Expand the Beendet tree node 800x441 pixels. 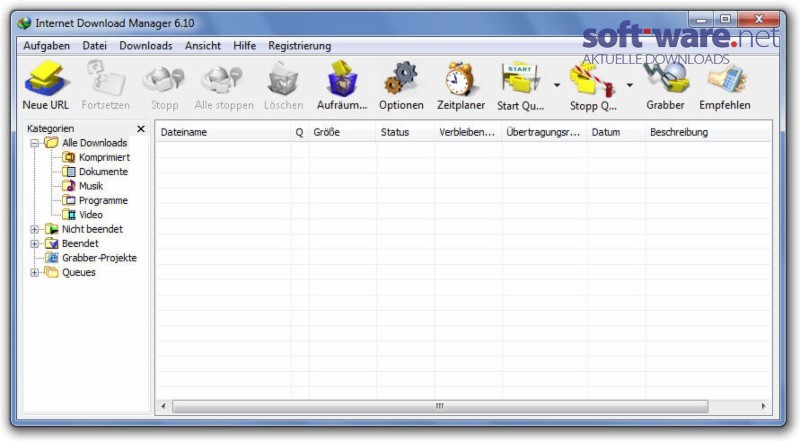[x=34, y=243]
